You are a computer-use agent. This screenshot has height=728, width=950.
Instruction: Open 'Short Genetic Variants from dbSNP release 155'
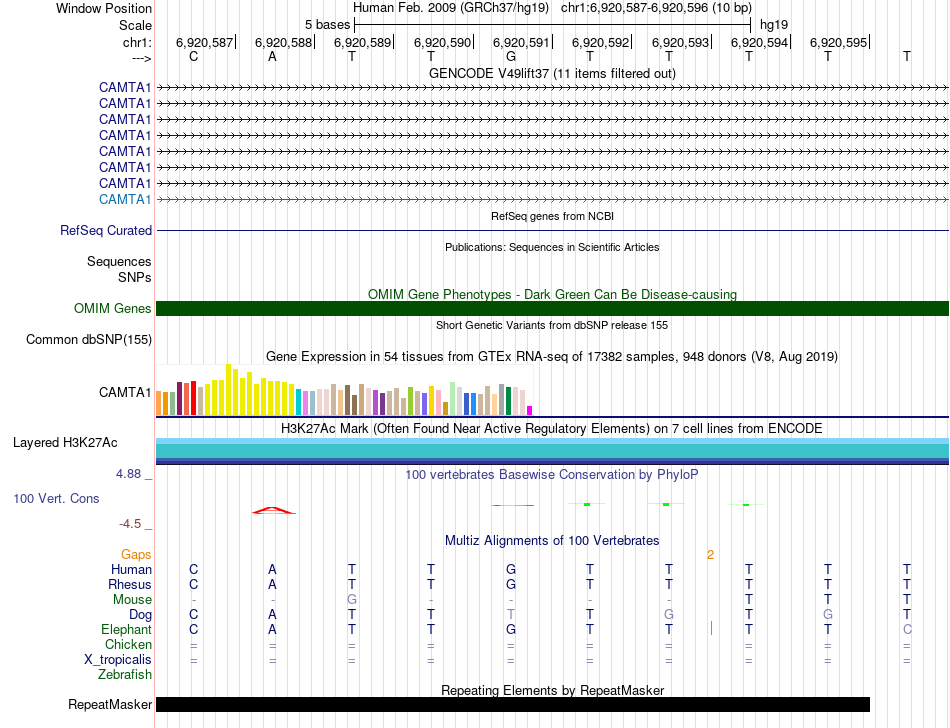[x=552, y=325]
